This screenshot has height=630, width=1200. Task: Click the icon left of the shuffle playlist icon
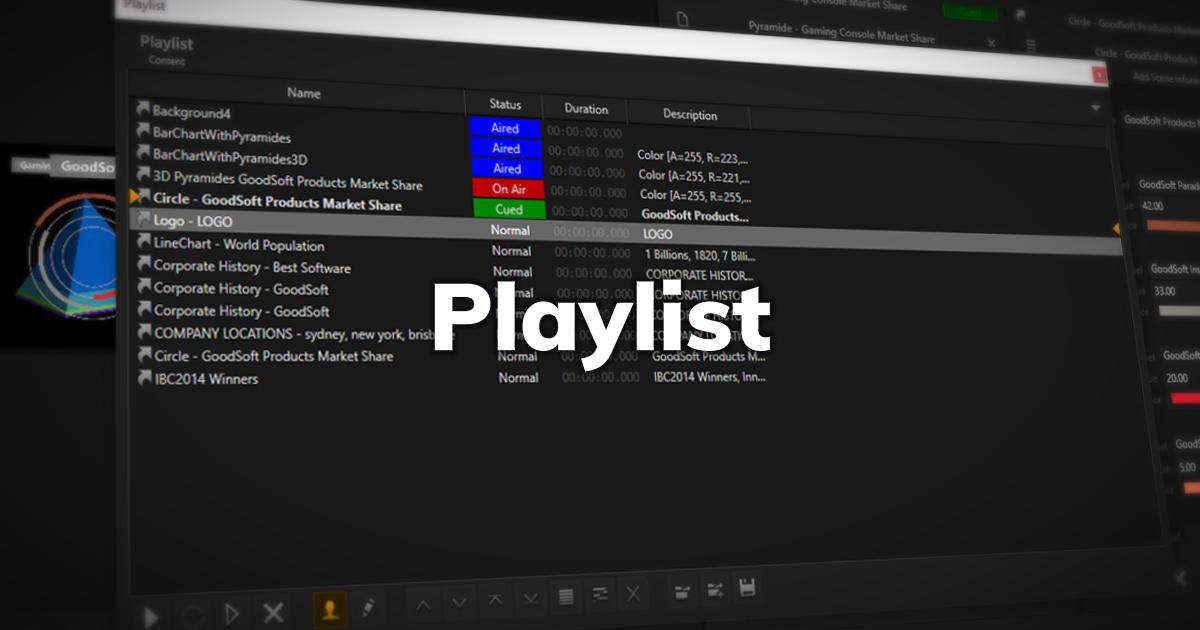pos(682,591)
